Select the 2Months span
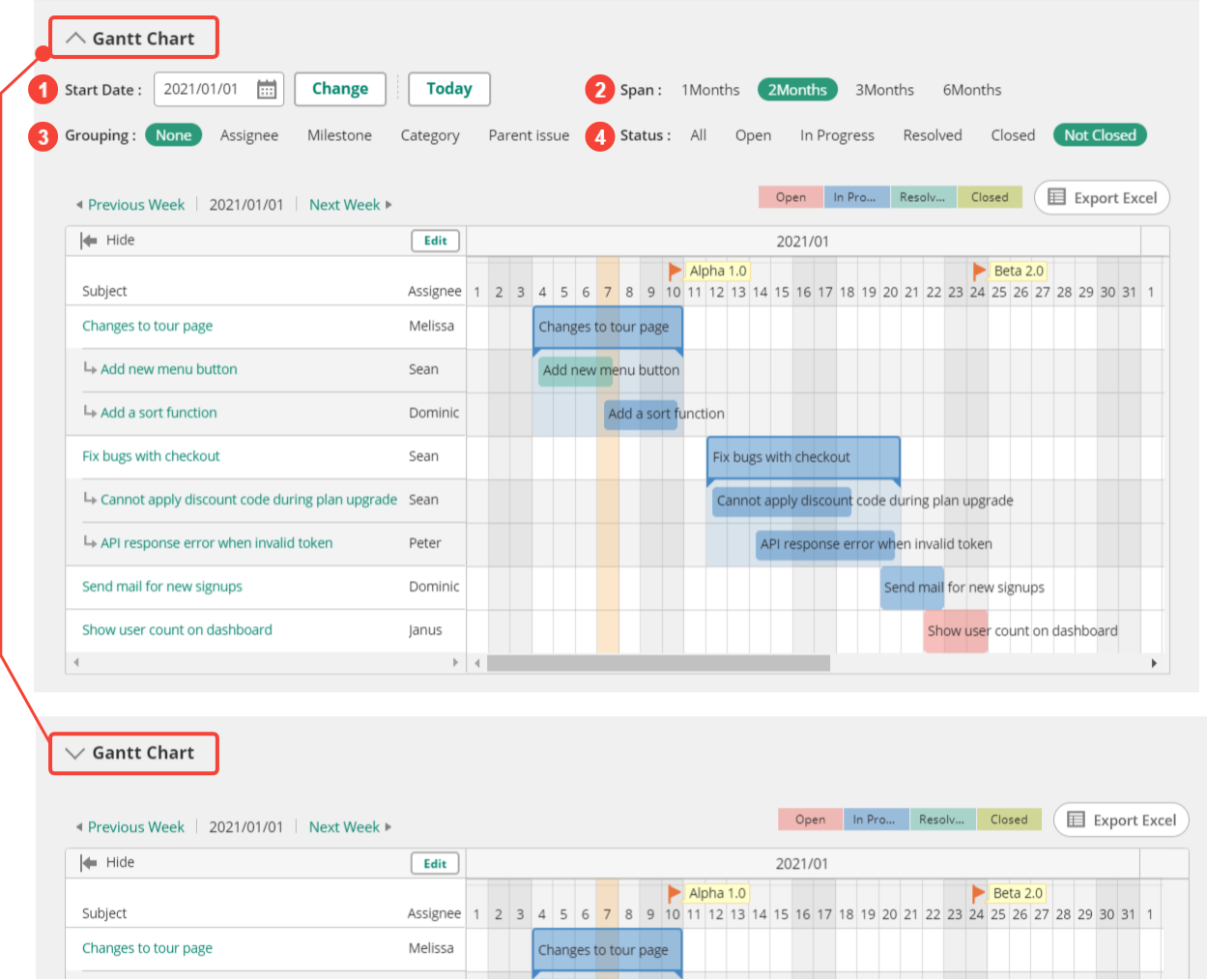 [x=797, y=90]
